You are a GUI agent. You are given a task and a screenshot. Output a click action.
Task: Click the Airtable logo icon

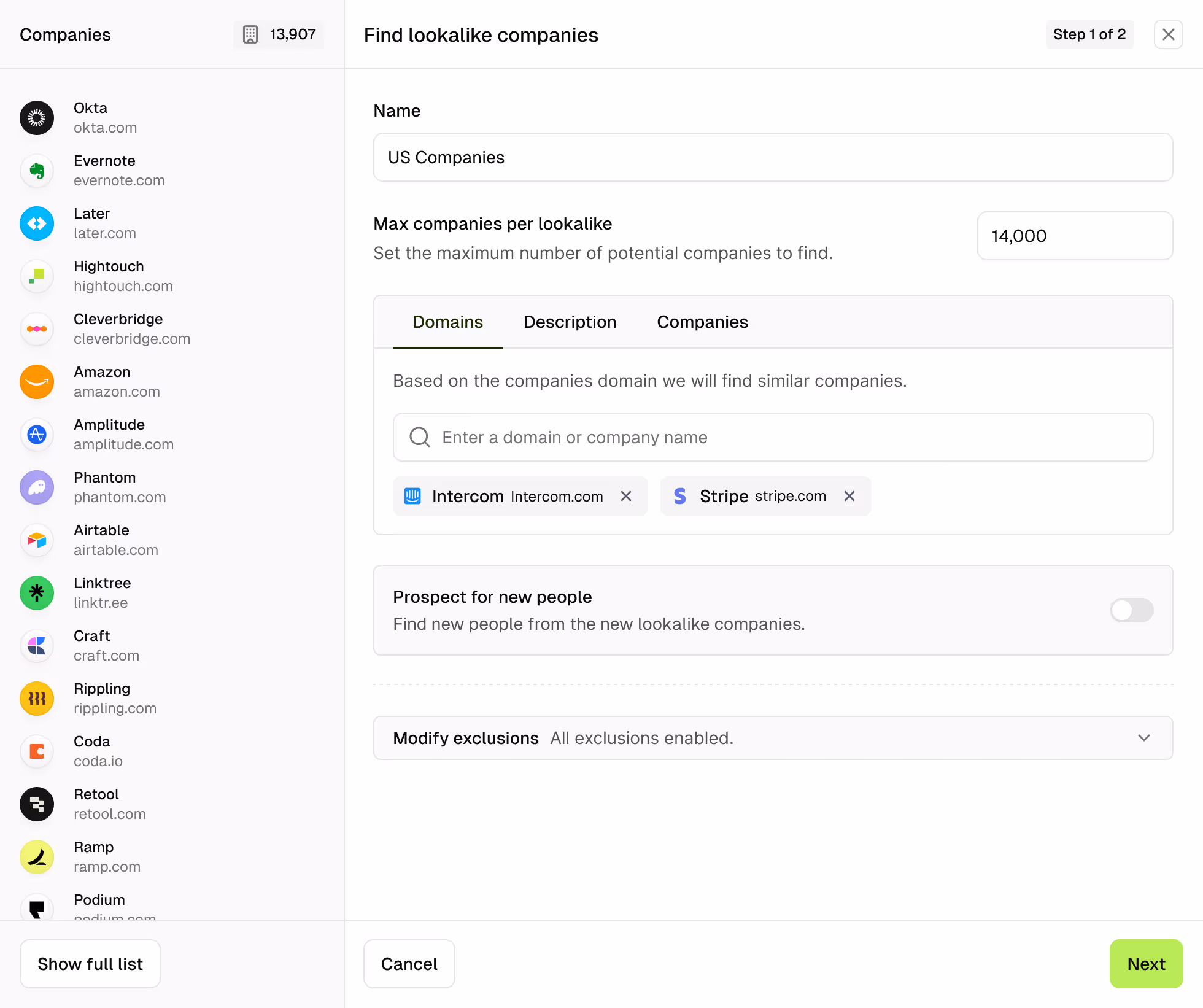pyautogui.click(x=37, y=540)
